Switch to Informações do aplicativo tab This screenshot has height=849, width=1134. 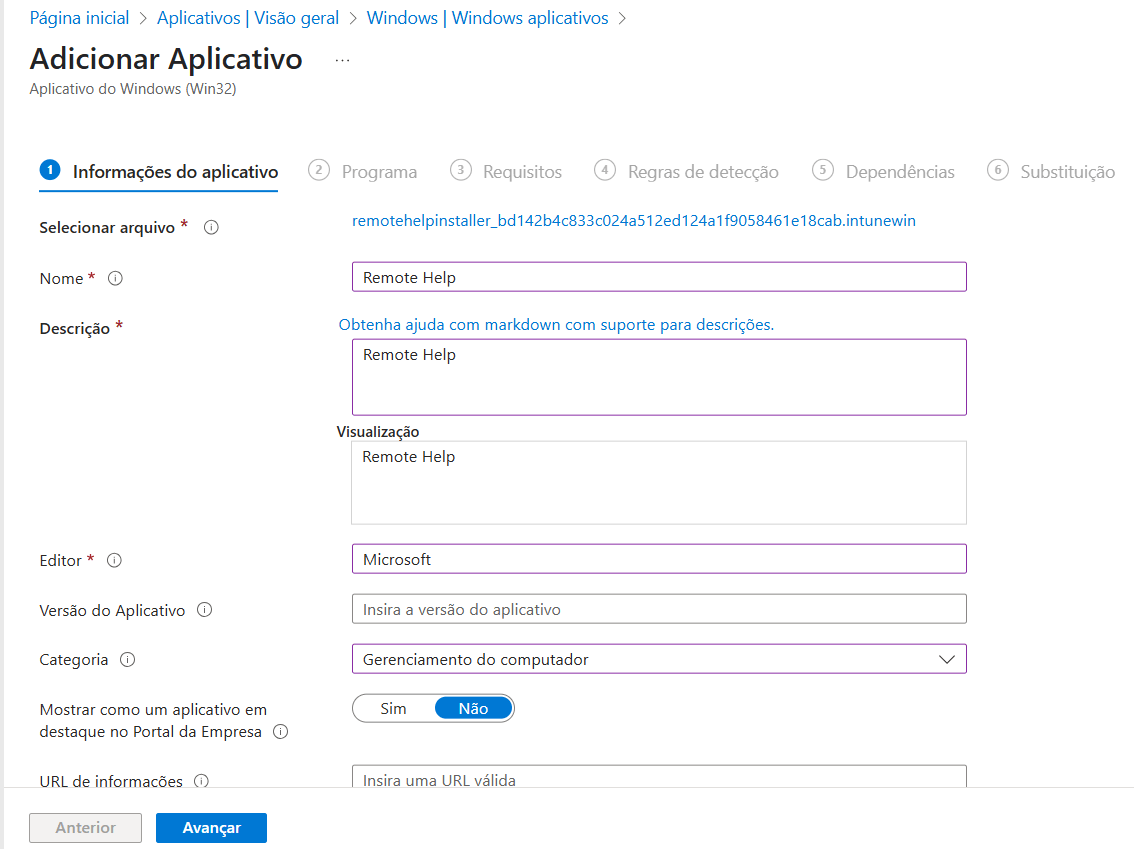159,172
